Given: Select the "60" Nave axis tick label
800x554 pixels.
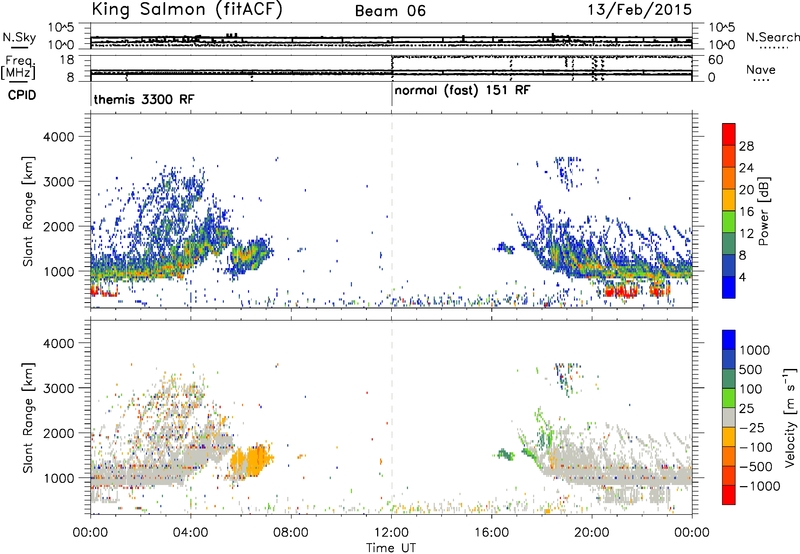Looking at the screenshot, I should 715,60.
